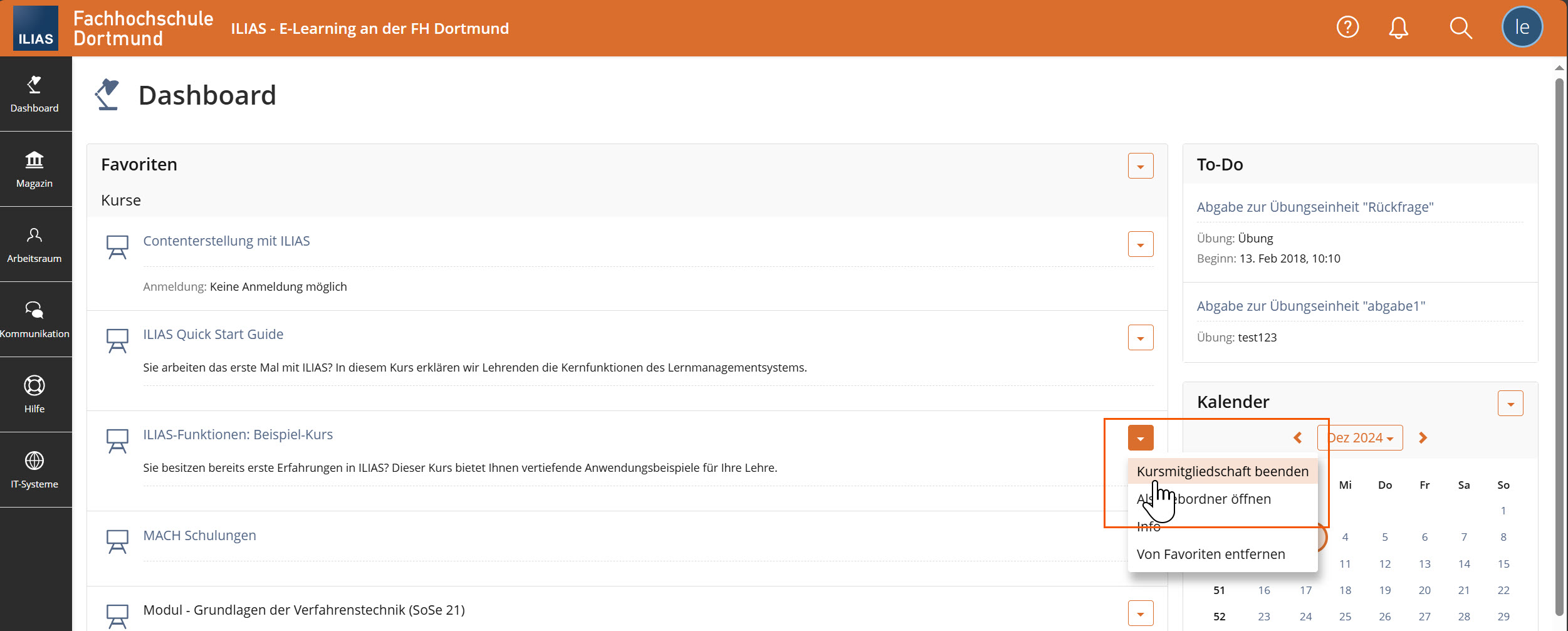1568x631 pixels.
Task: Expand the Kalender panel dropdown
Action: tap(1510, 403)
